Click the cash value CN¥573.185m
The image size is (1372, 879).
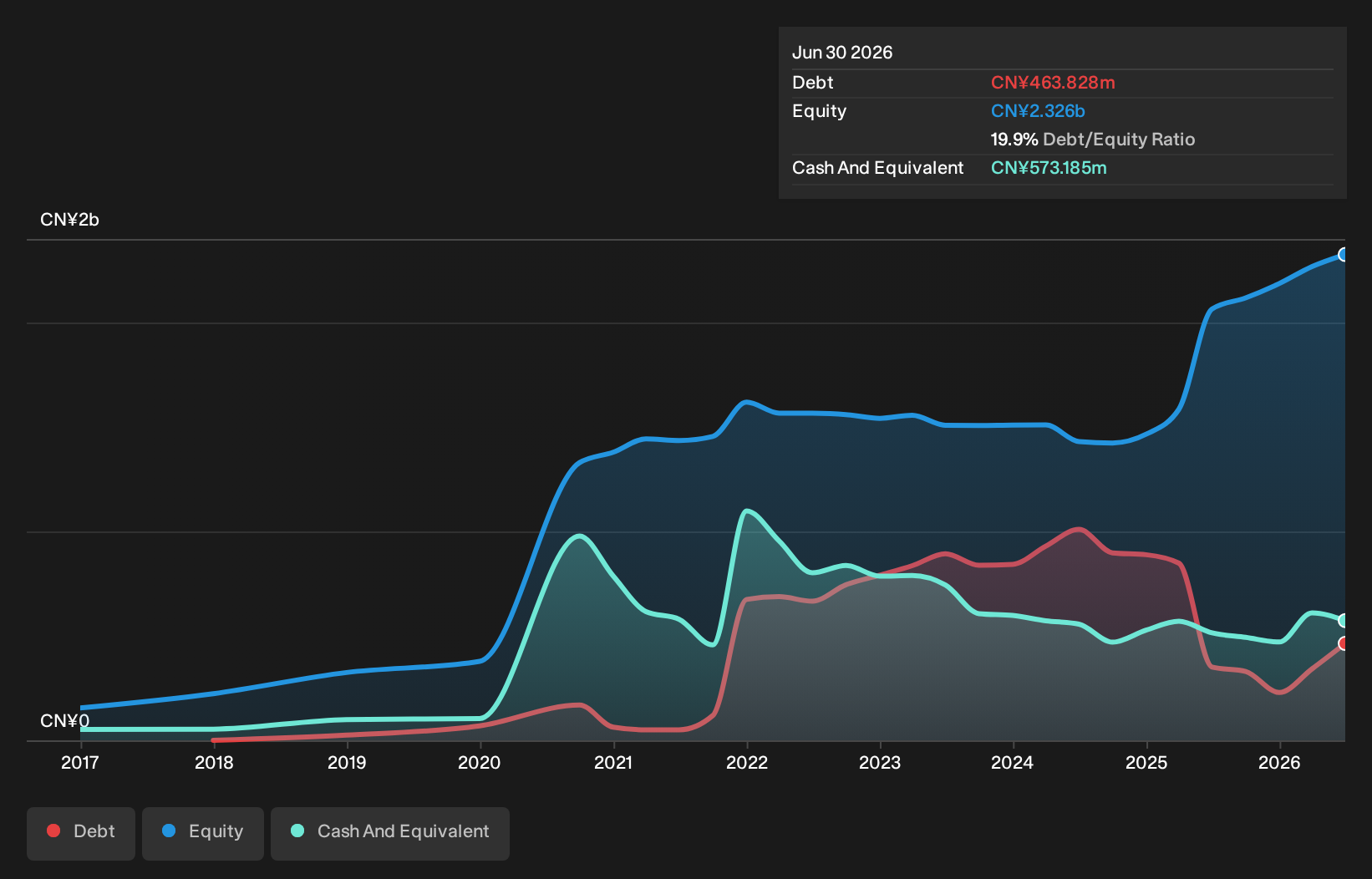point(1049,168)
